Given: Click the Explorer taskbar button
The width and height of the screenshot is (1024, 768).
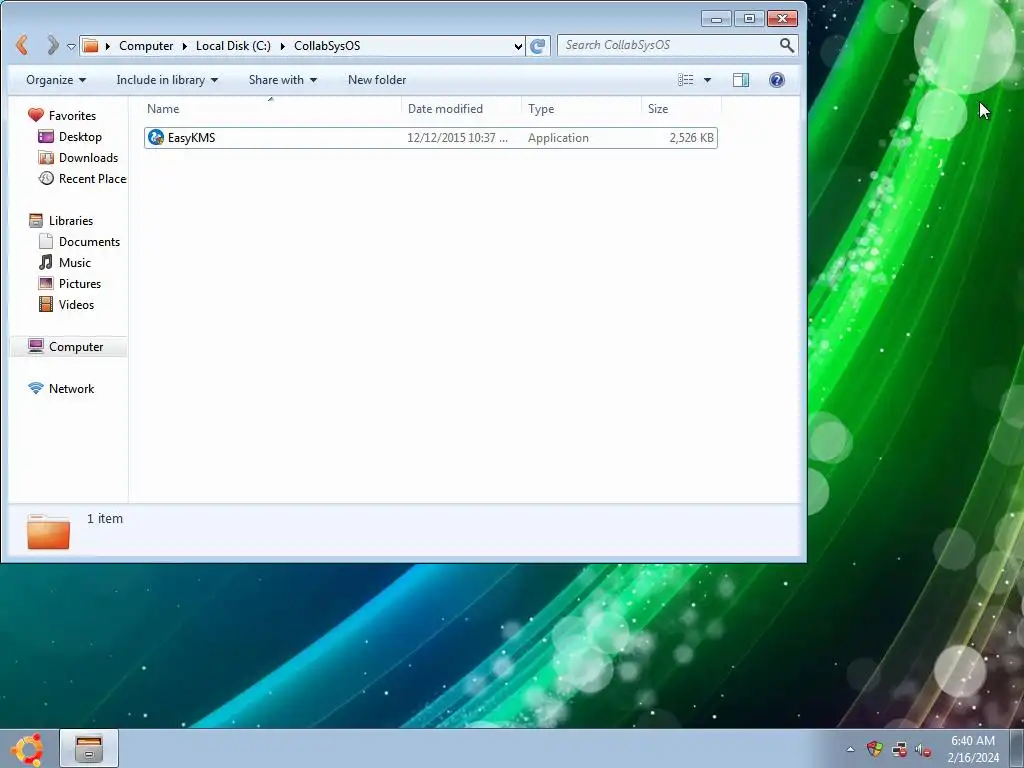Looking at the screenshot, I should [x=89, y=748].
